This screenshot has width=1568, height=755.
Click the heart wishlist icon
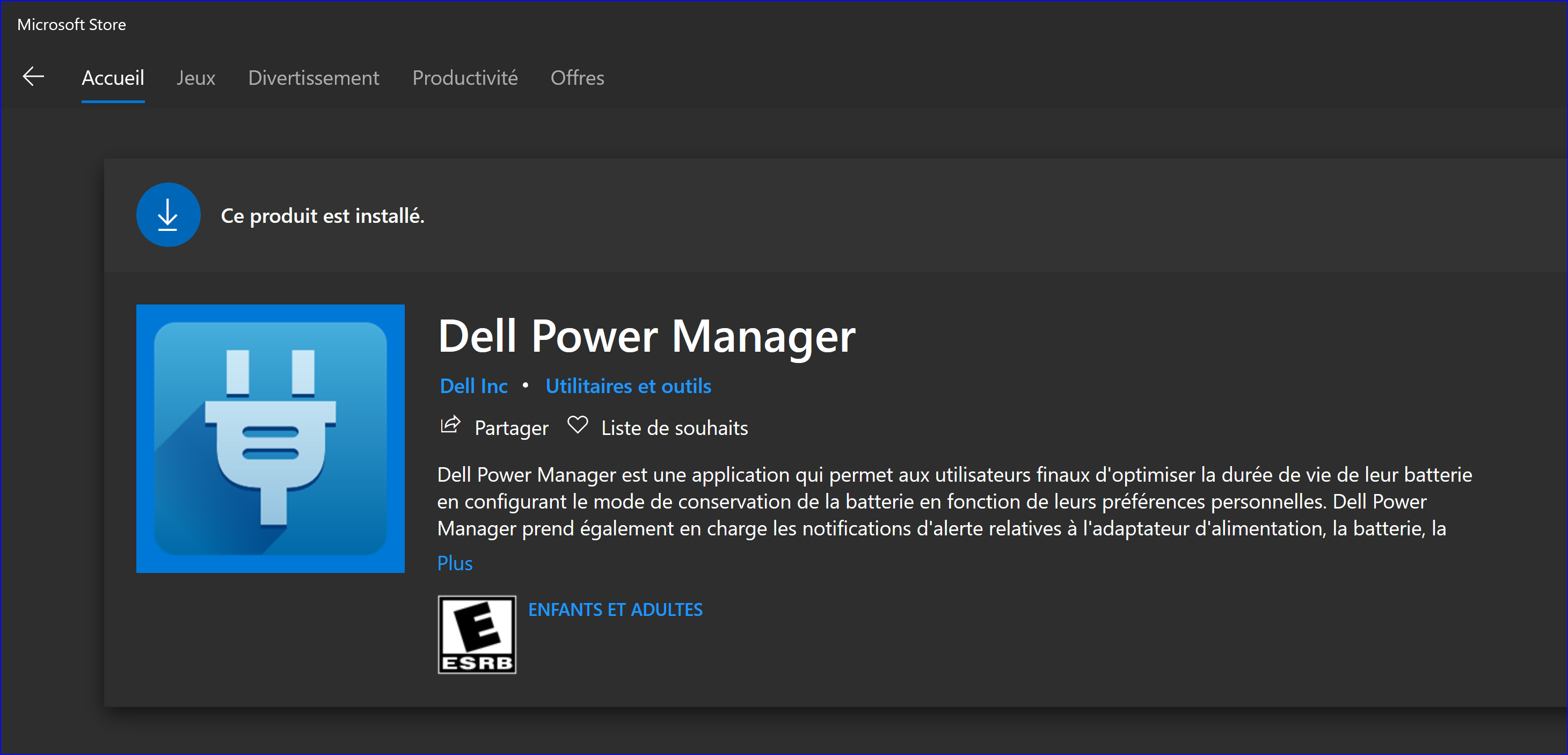point(577,425)
